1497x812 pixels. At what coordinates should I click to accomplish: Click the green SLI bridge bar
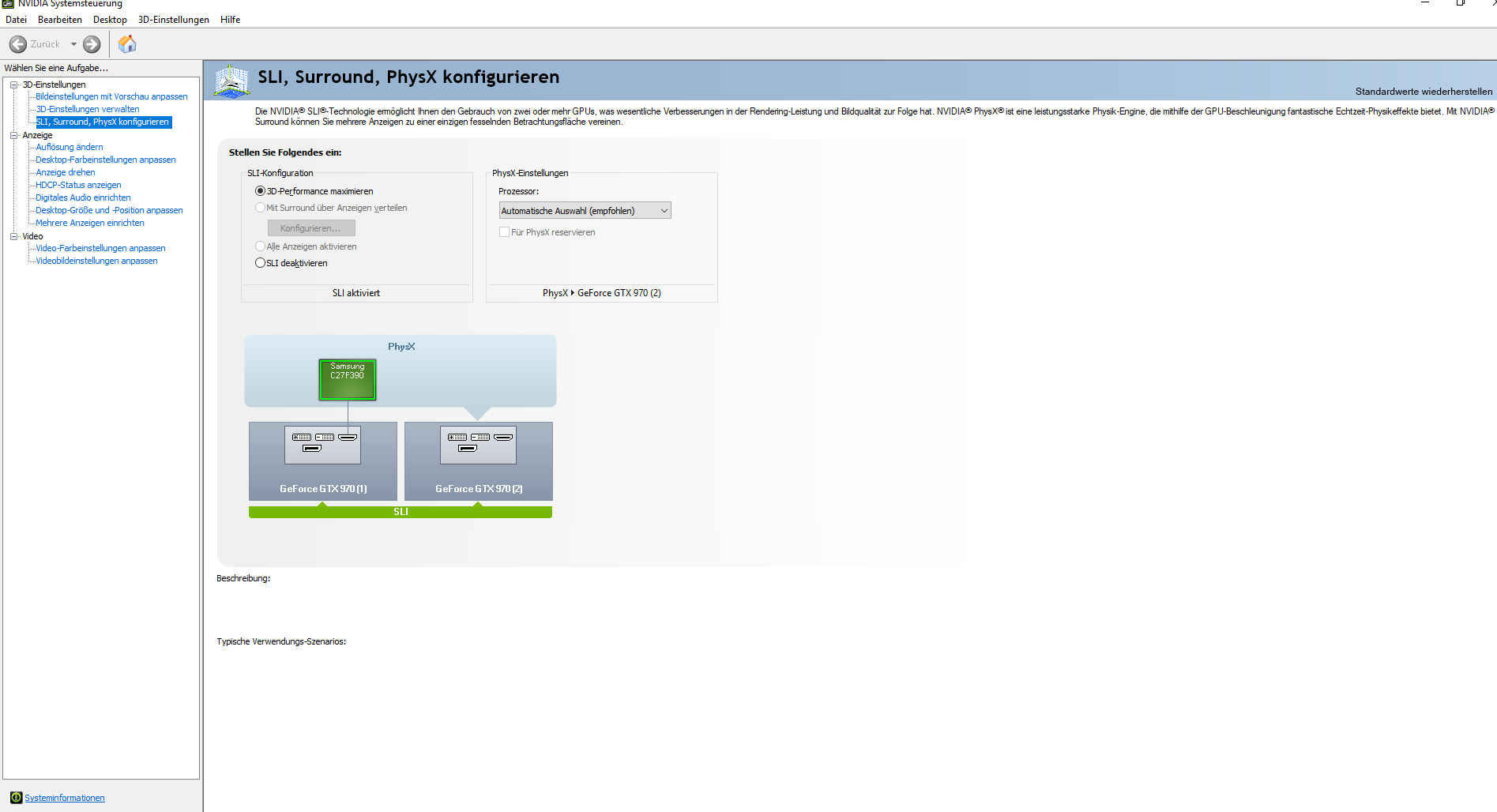(401, 512)
